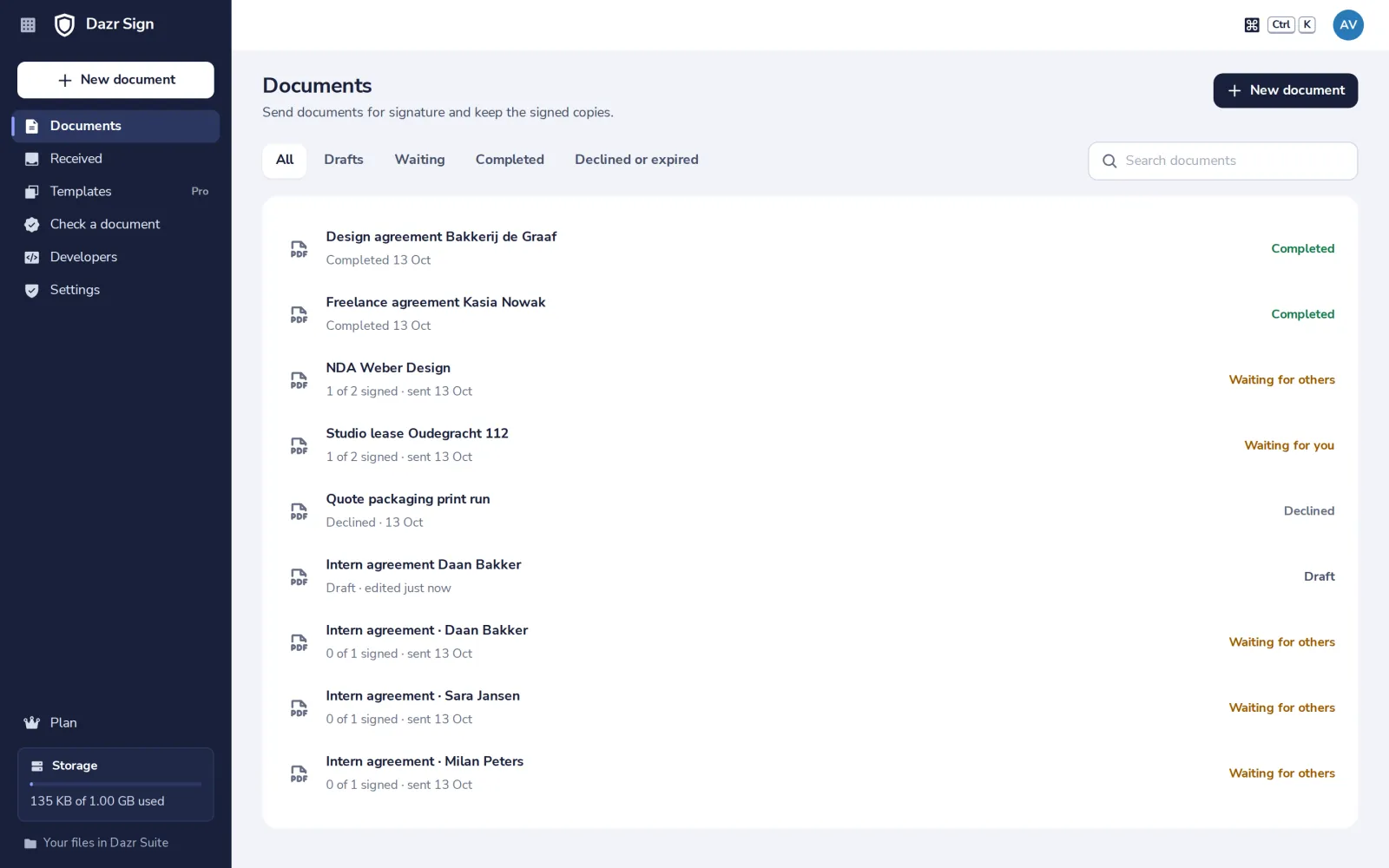Viewport: 1389px width, 868px height.
Task: Click the PDF icon of NDA Weber Design
Action: point(299,380)
